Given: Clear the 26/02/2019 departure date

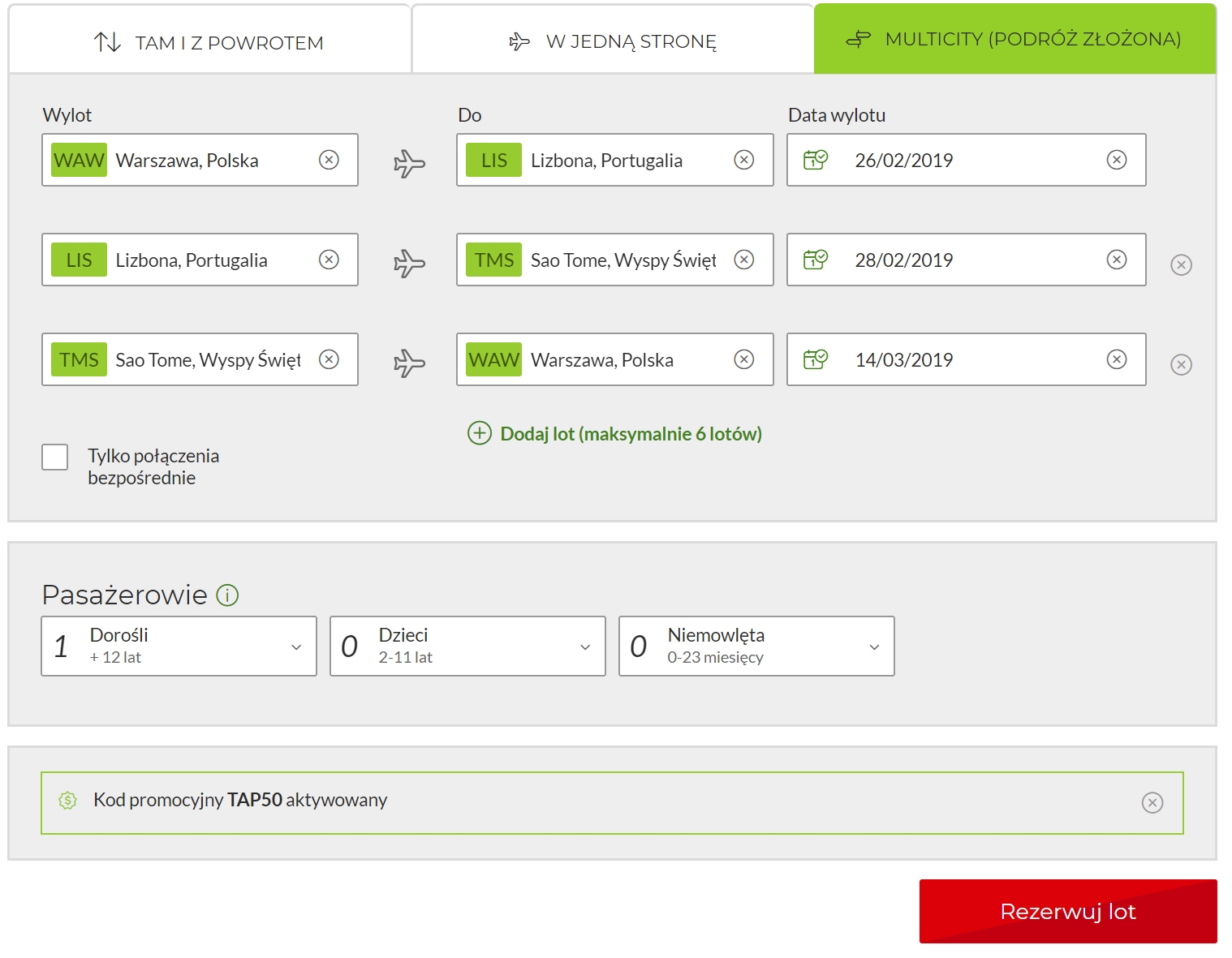Looking at the screenshot, I should pyautogui.click(x=1117, y=160).
